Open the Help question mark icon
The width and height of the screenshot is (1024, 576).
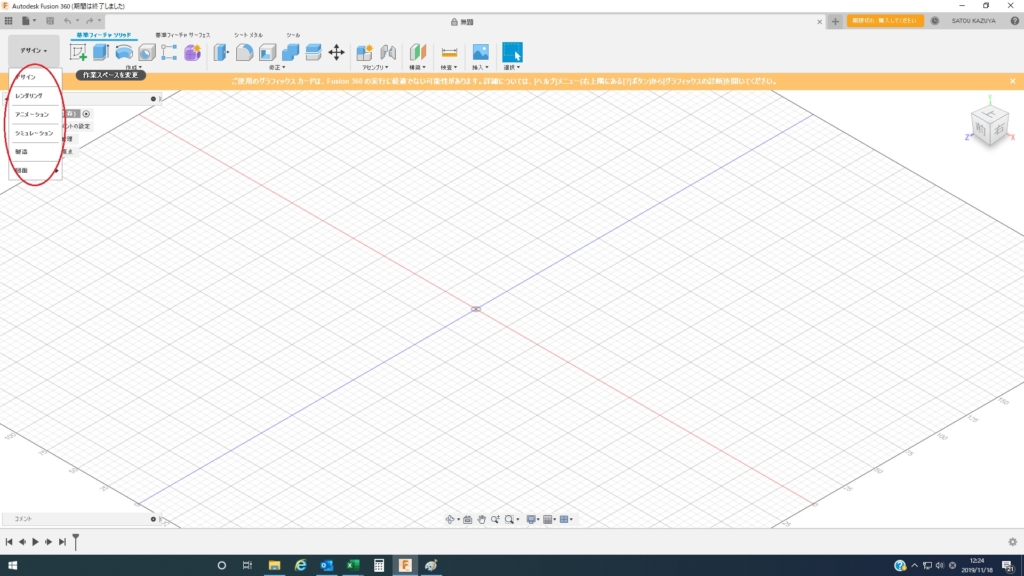point(1014,21)
